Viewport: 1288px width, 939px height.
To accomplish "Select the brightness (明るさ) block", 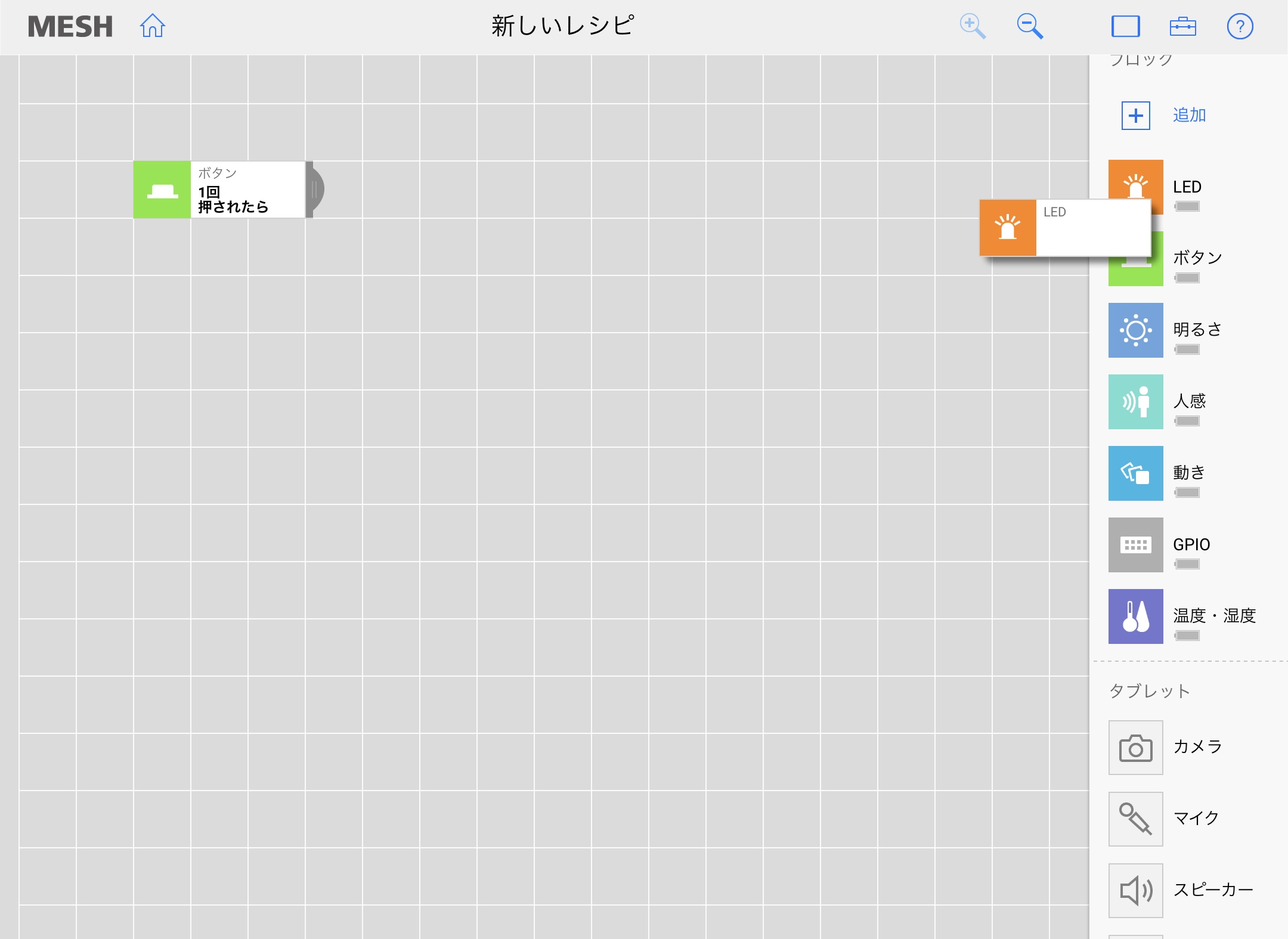I will (x=1135, y=330).
